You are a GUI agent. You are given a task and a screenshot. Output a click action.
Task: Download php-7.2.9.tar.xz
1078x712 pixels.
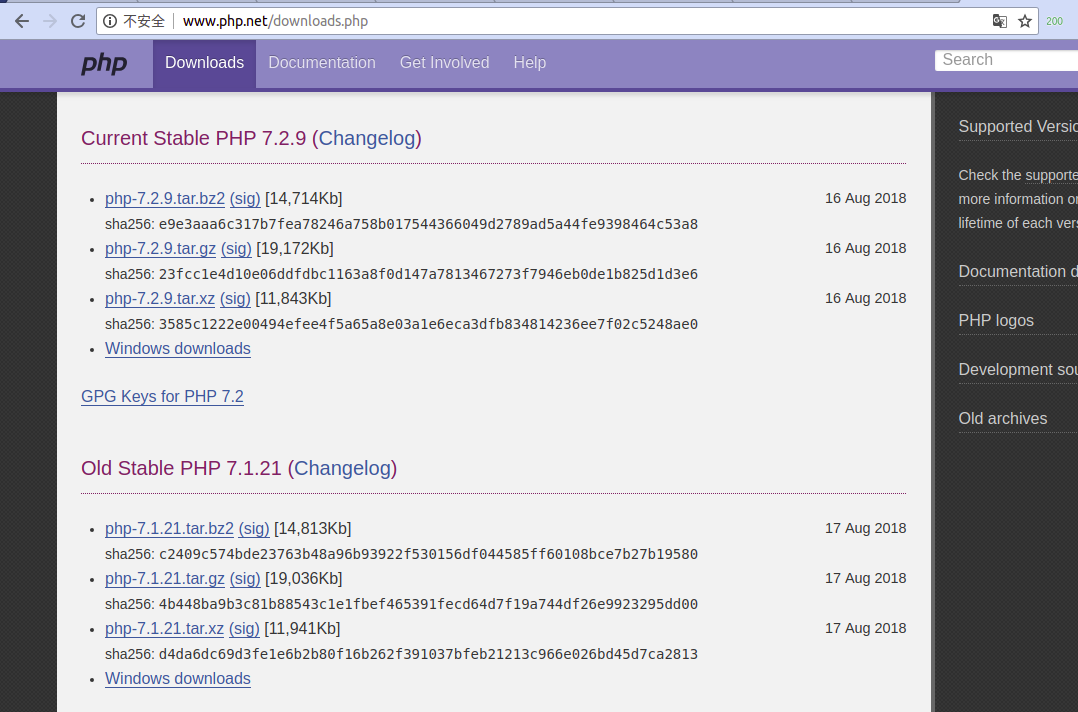(x=160, y=299)
